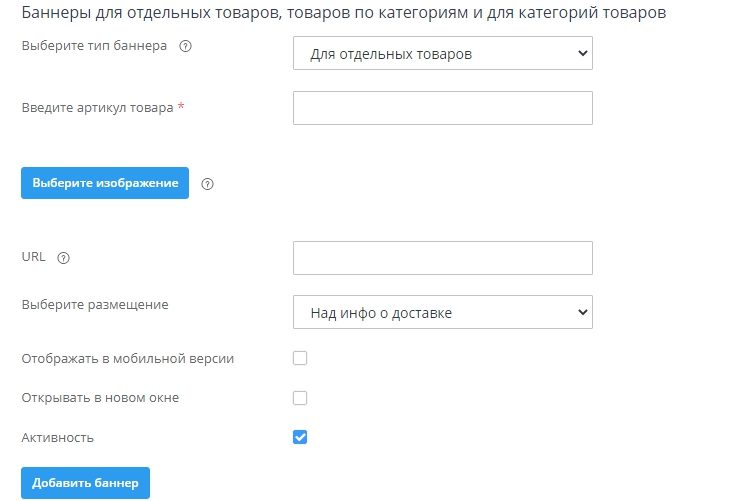Click the 'Открывать в новом окне' label
This screenshot has height=501, width=740.
coord(100,398)
